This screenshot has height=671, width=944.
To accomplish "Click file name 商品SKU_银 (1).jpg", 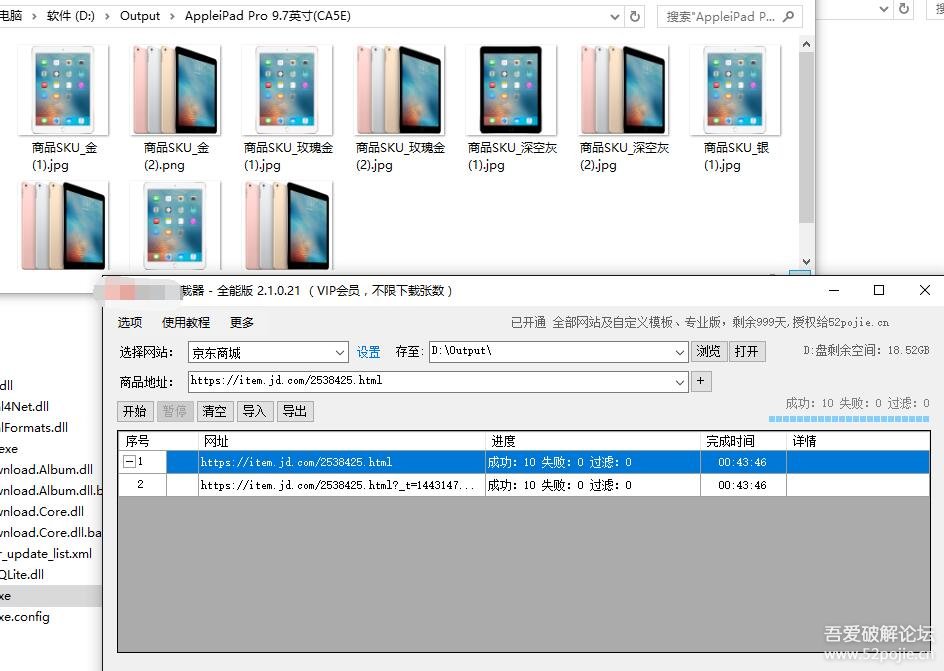I will click(x=736, y=156).
